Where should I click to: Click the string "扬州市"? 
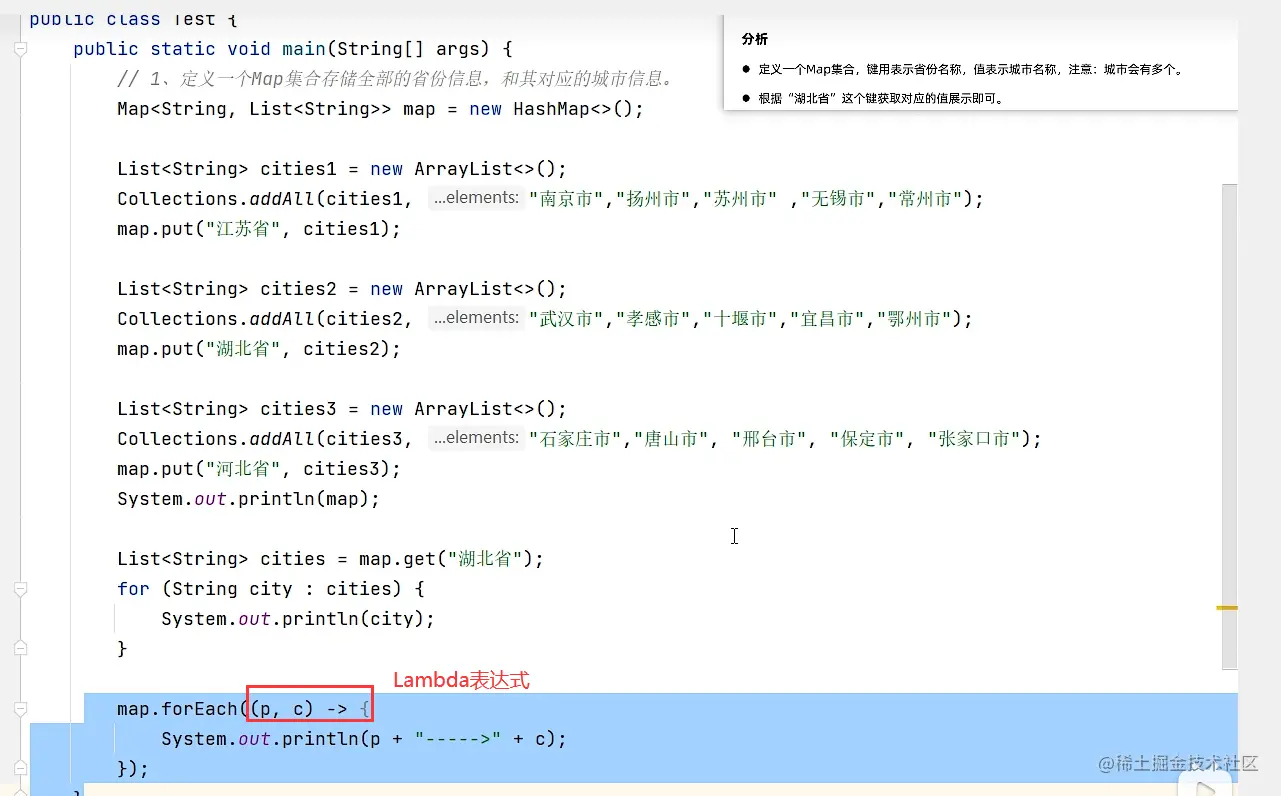coord(655,198)
